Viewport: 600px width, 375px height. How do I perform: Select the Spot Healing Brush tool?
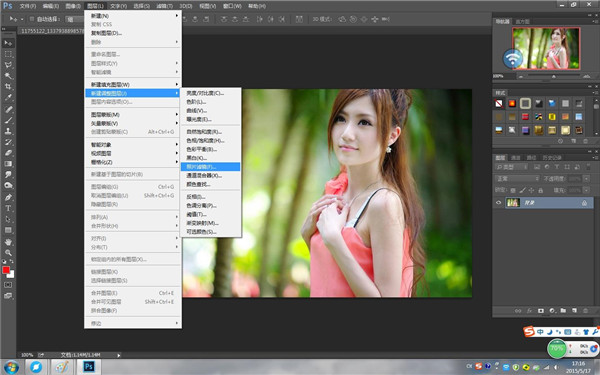[8, 109]
